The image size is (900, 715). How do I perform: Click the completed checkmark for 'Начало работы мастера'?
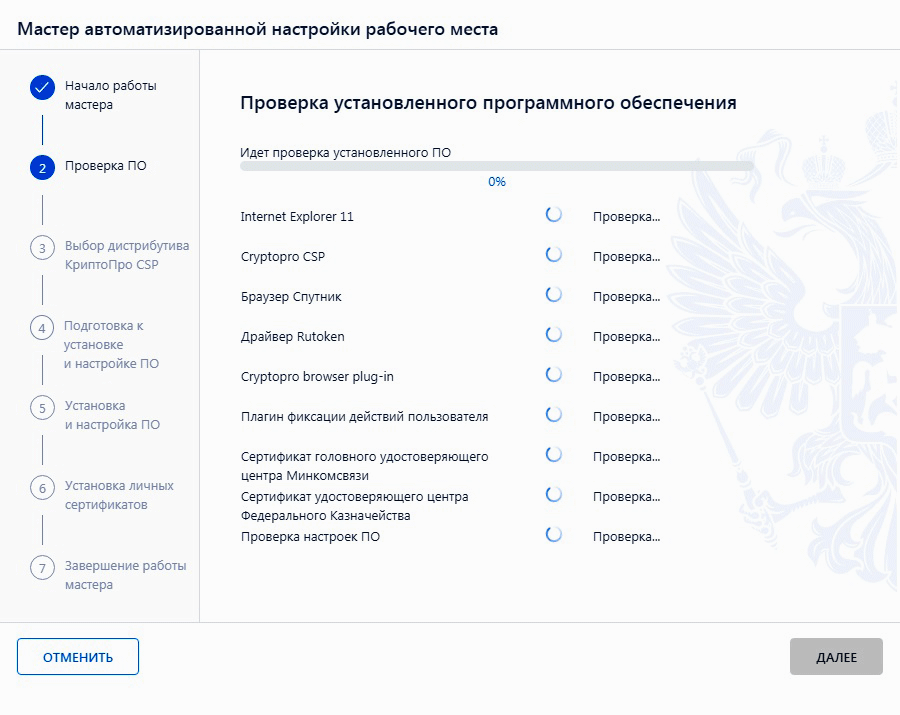click(x=42, y=88)
